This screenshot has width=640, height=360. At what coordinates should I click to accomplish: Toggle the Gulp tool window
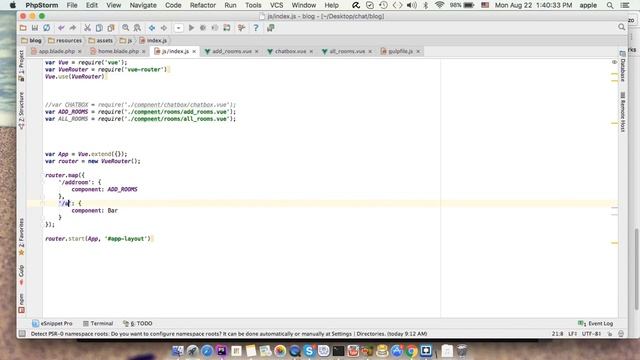22,275
